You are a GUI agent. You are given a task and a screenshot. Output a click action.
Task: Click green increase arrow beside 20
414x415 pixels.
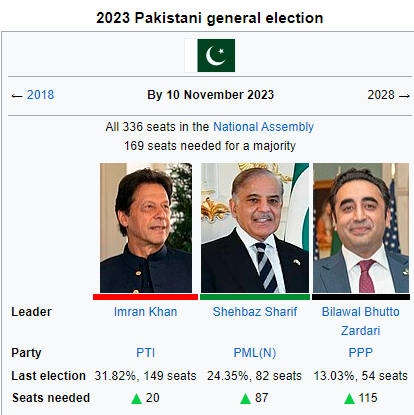point(137,398)
